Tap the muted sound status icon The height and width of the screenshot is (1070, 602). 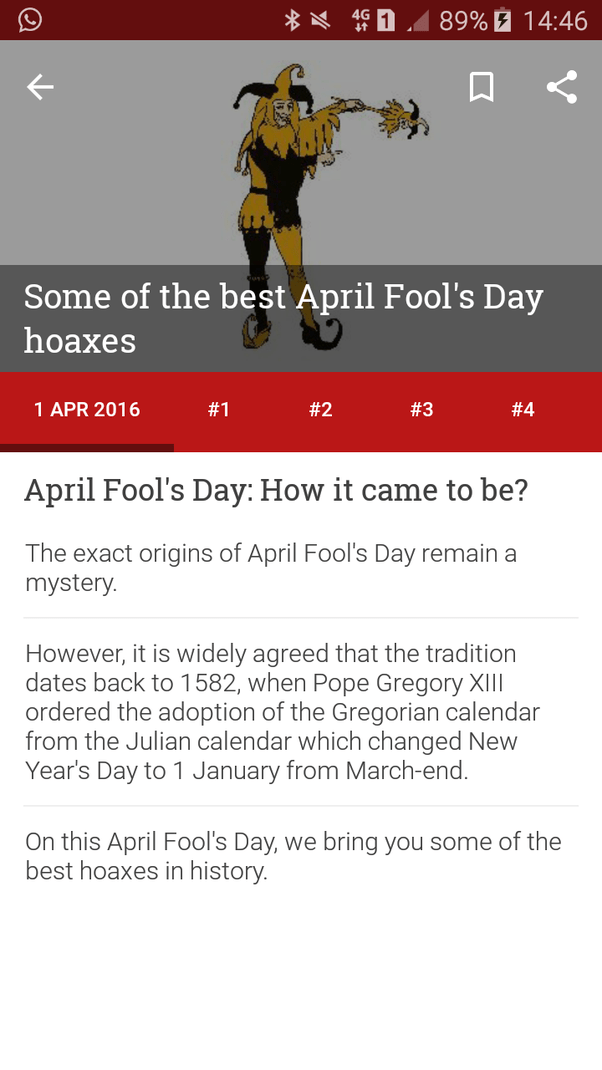pyautogui.click(x=320, y=20)
